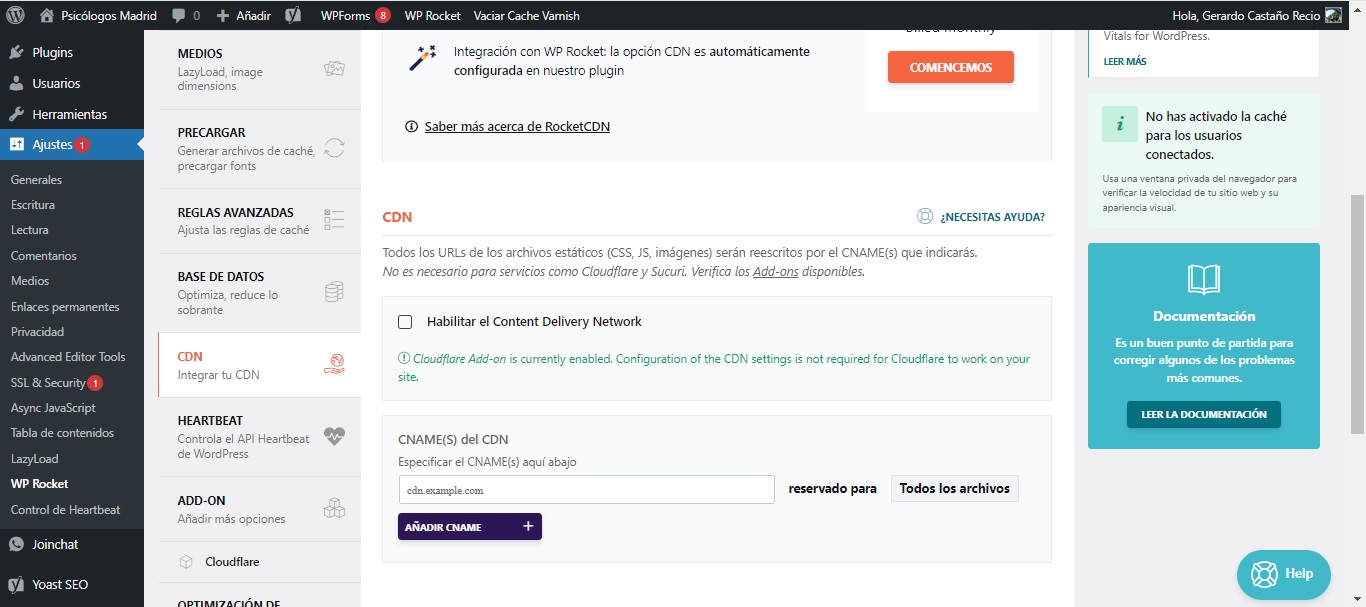Switch to the Base de Datos tab
Screen dimensions: 1366x607
click(x=259, y=292)
